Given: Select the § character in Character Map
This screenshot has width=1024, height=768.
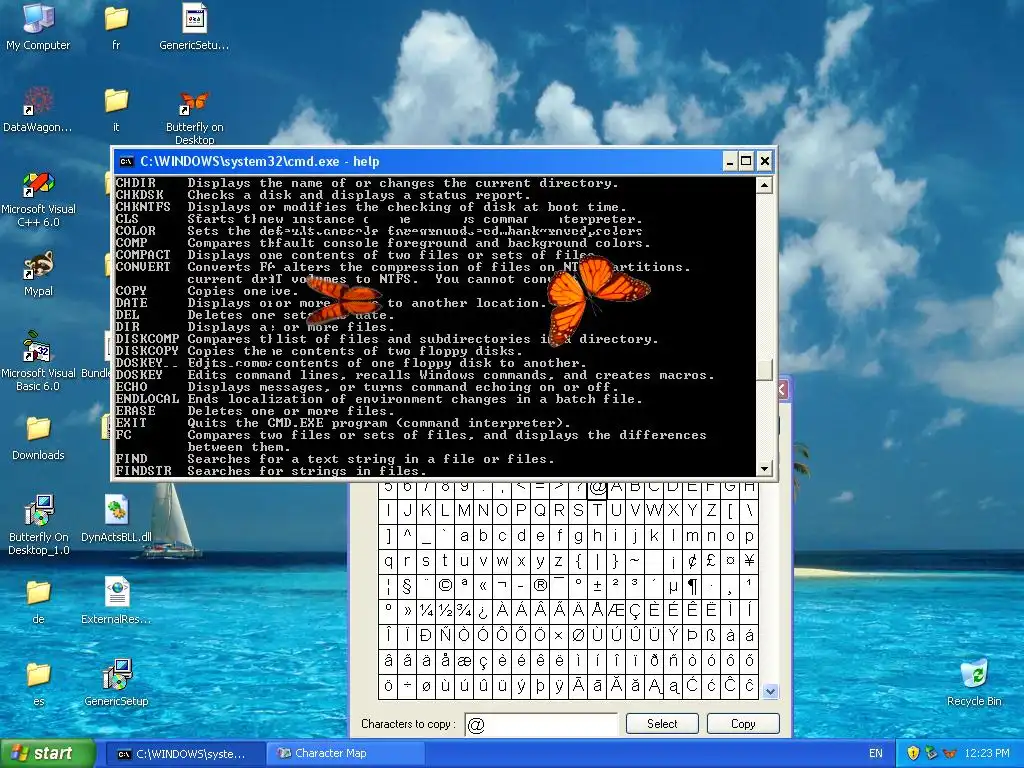Looking at the screenshot, I should coord(408,586).
